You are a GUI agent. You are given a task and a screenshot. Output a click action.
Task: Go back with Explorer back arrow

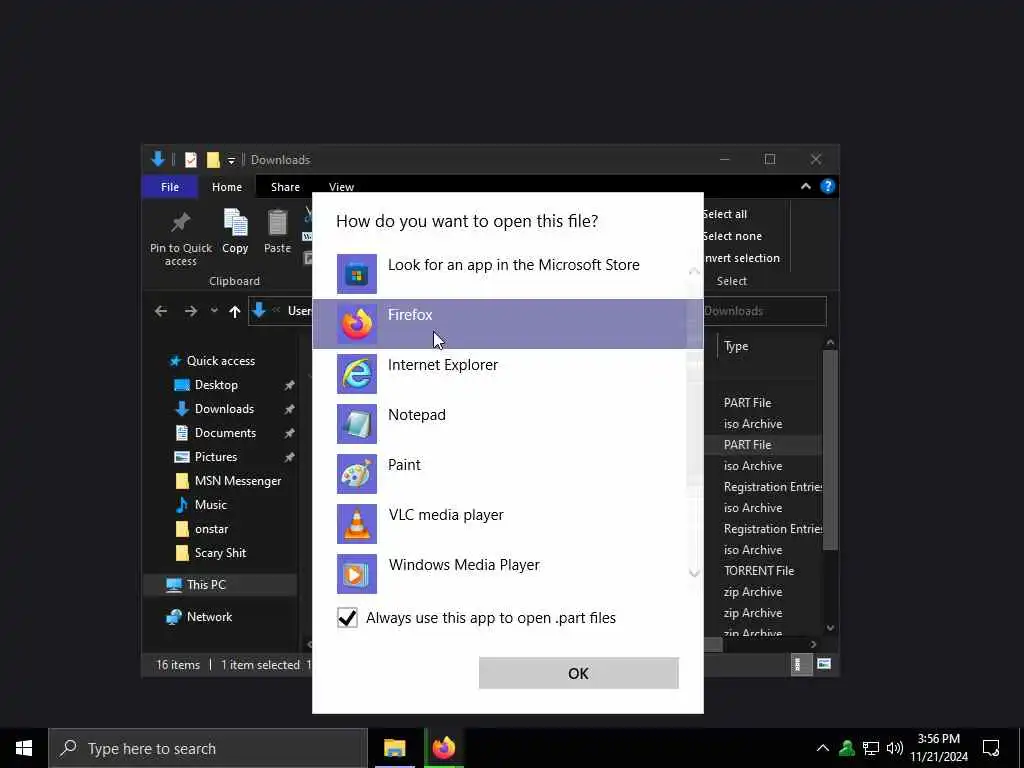[161, 312]
